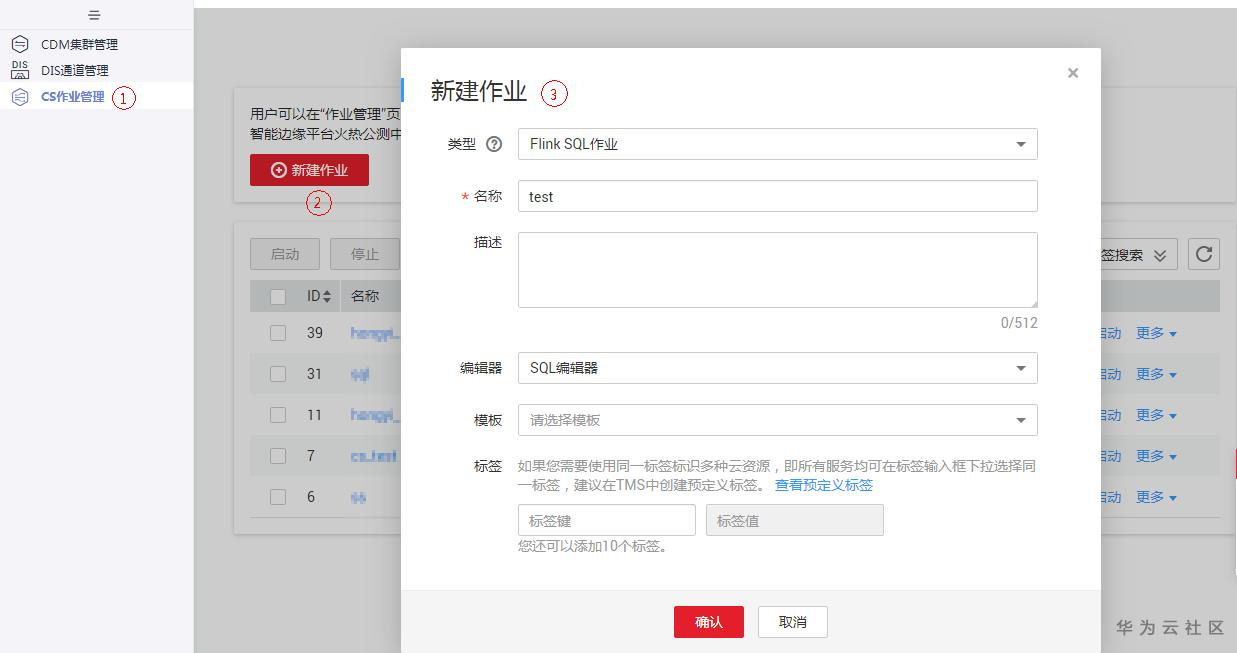
Task: Refresh the job list with refresh icon
Action: pyautogui.click(x=1204, y=254)
